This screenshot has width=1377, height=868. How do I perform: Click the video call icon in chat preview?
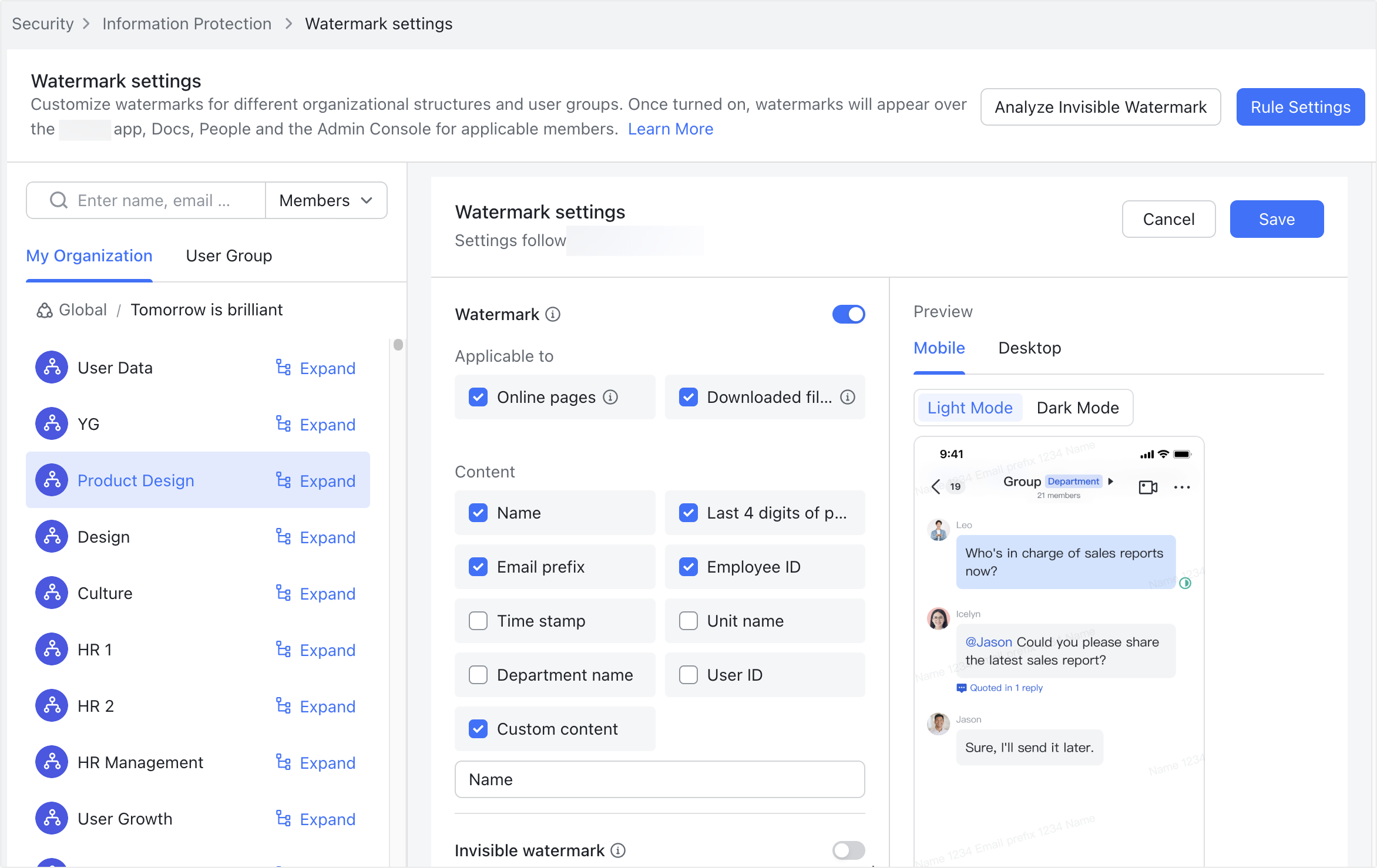(1148, 487)
